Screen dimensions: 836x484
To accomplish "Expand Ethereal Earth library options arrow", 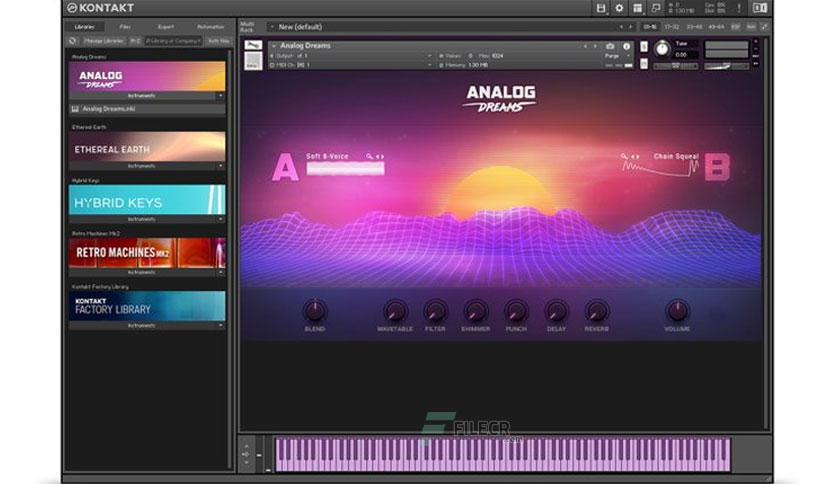I will click(220, 166).
